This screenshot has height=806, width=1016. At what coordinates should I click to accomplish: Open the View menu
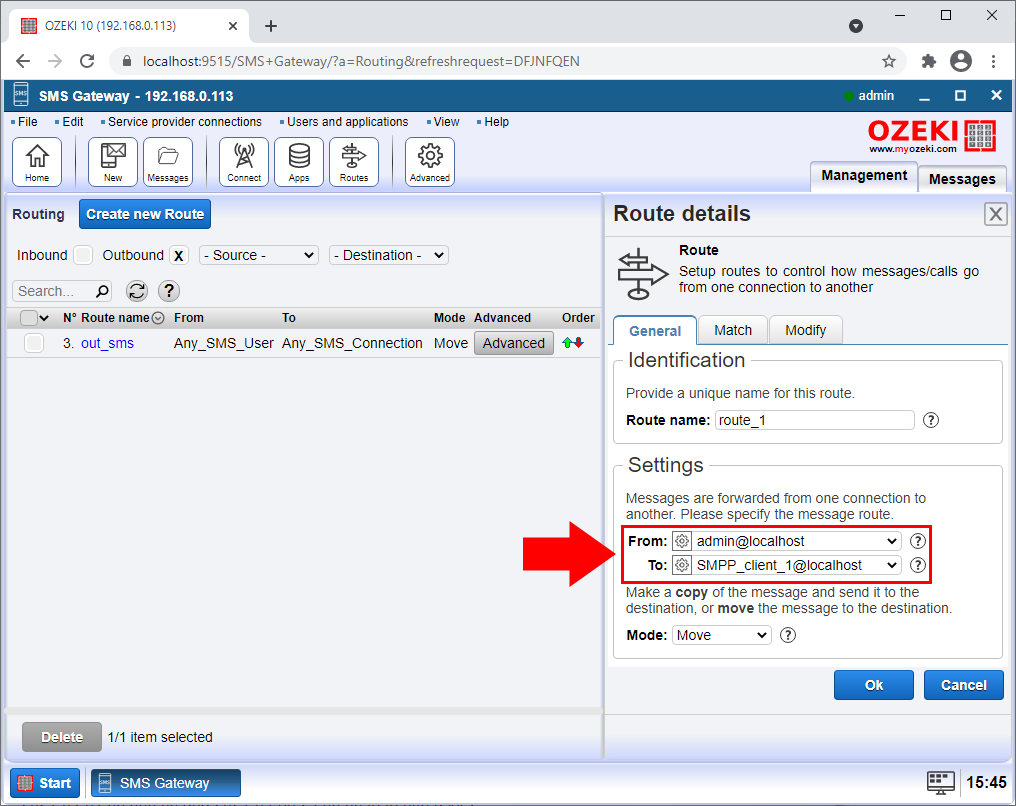[x=446, y=122]
